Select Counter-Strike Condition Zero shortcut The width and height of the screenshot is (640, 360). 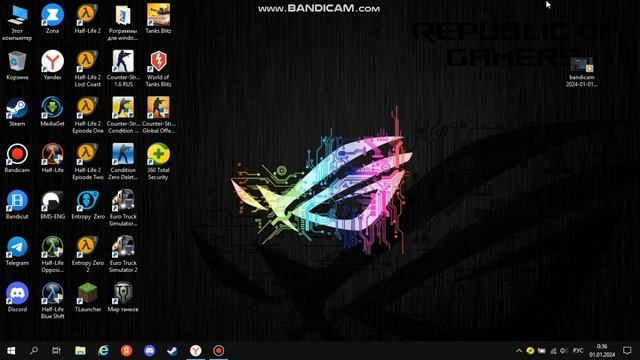tap(123, 115)
